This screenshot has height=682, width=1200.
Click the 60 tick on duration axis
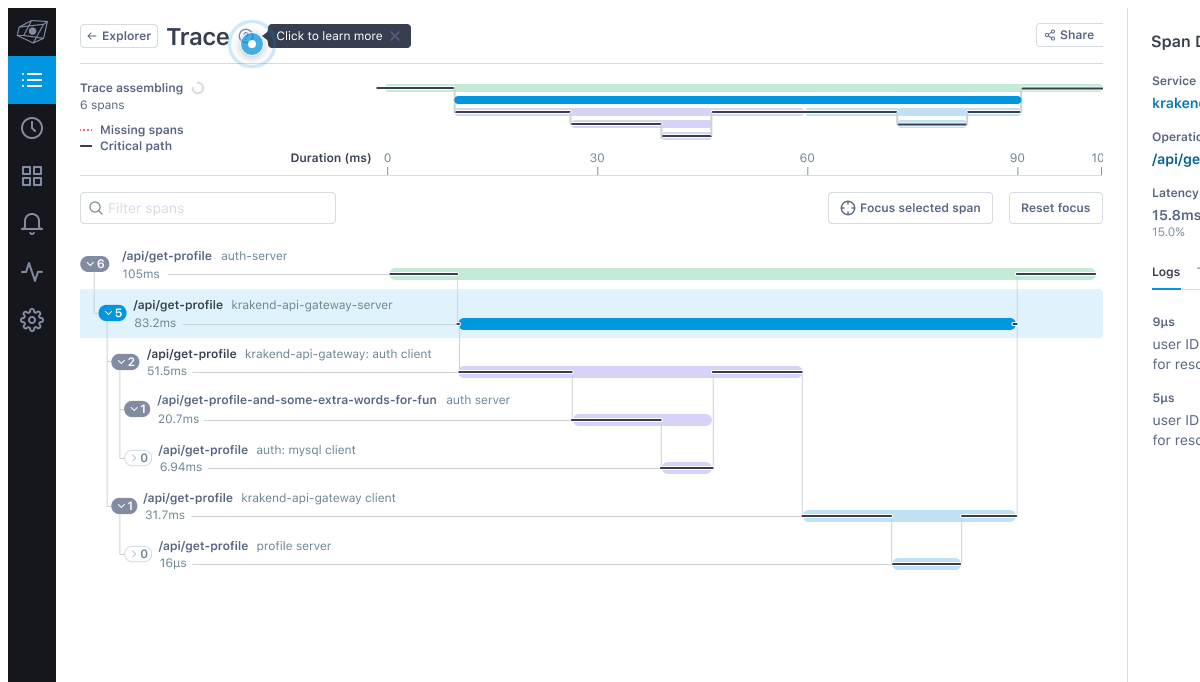click(807, 158)
